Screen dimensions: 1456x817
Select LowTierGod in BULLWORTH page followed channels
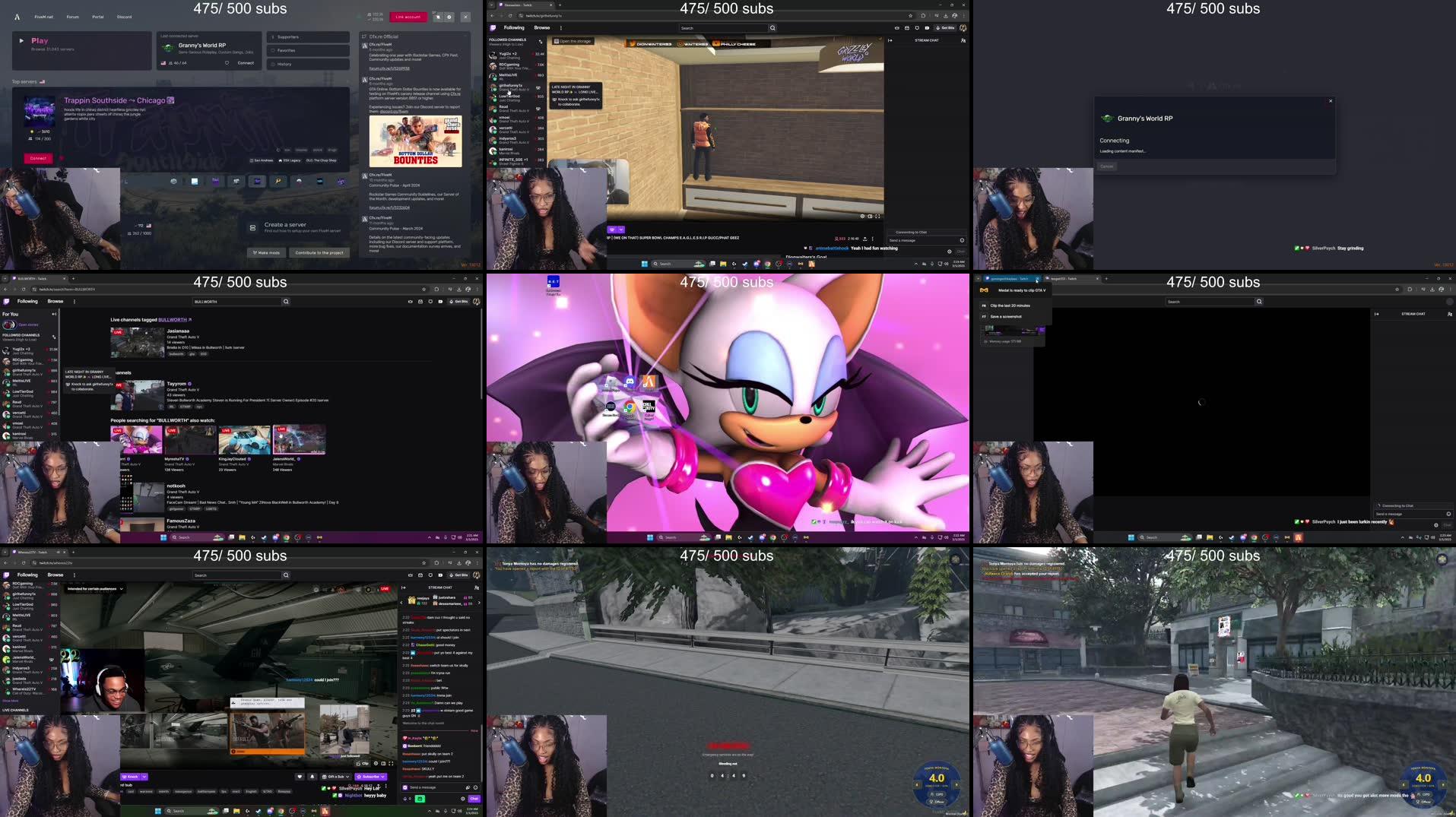coord(30,393)
